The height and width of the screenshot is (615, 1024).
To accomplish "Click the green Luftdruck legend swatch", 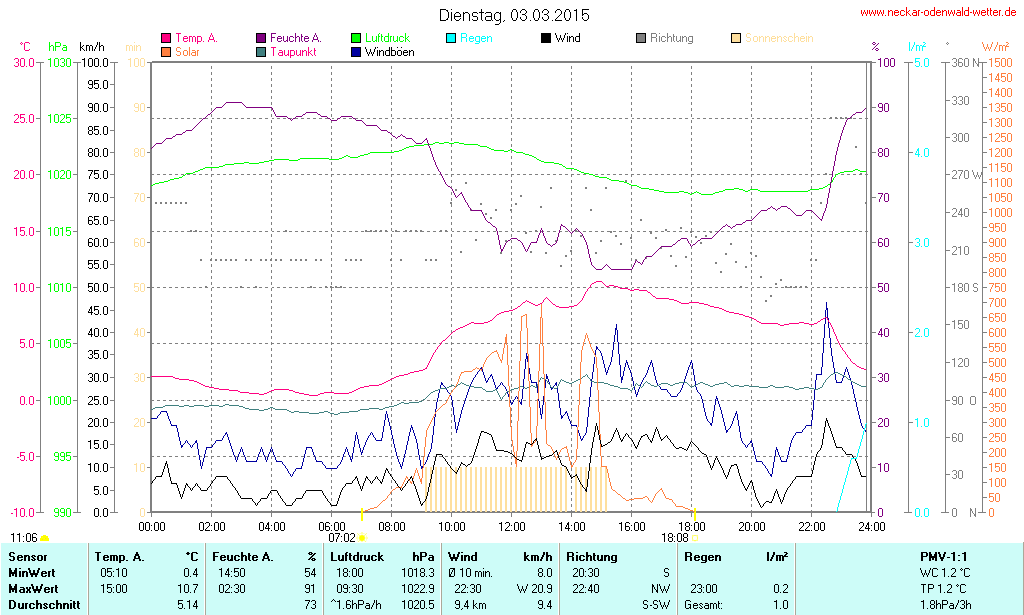I will (x=356, y=39).
